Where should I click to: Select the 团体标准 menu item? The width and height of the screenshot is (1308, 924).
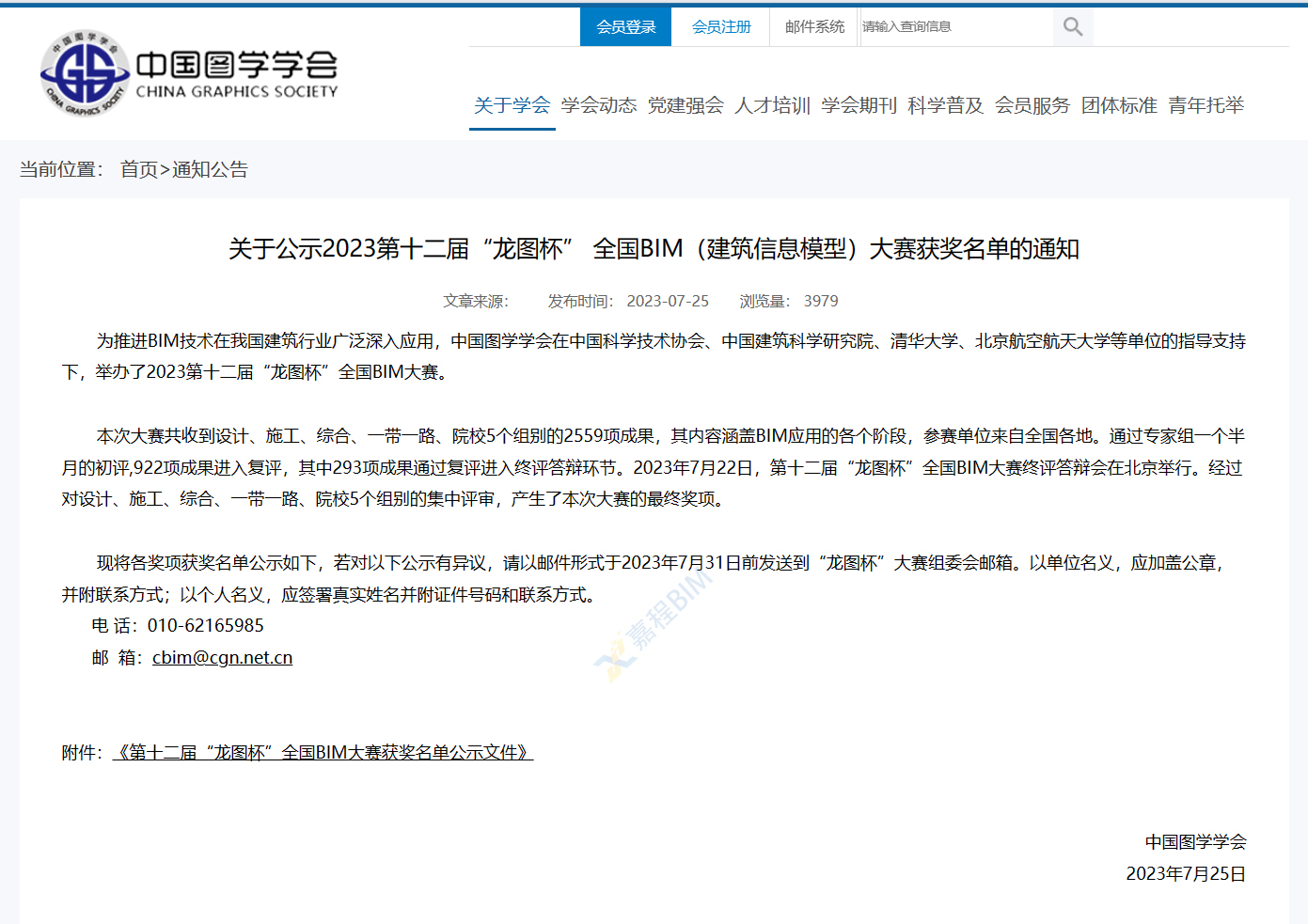(x=1119, y=105)
